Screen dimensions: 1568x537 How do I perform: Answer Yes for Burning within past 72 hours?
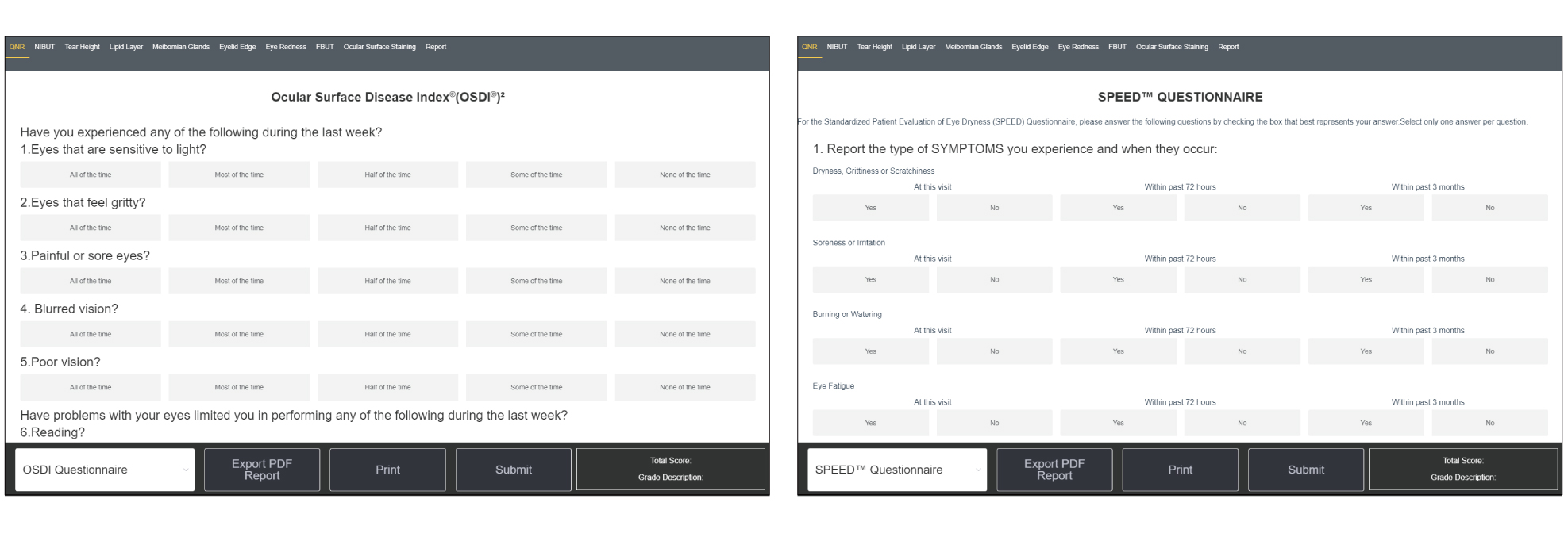1118,351
